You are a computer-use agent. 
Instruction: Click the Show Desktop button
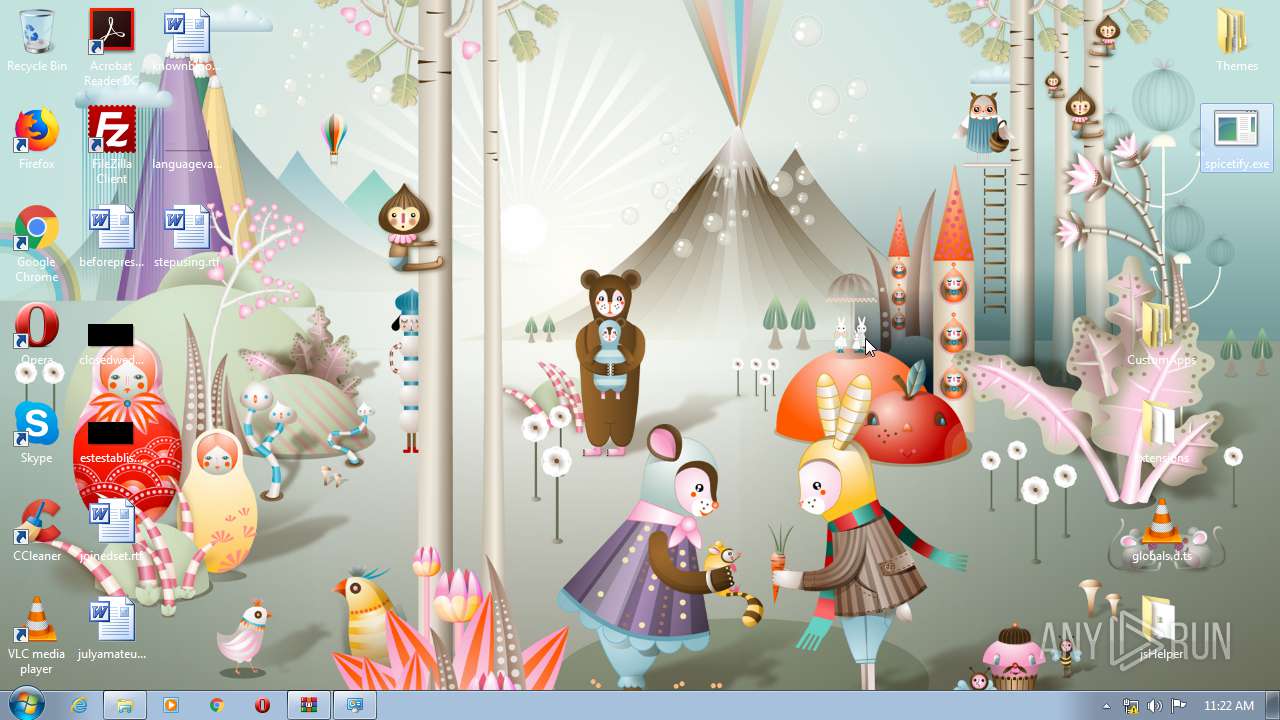click(1272, 705)
